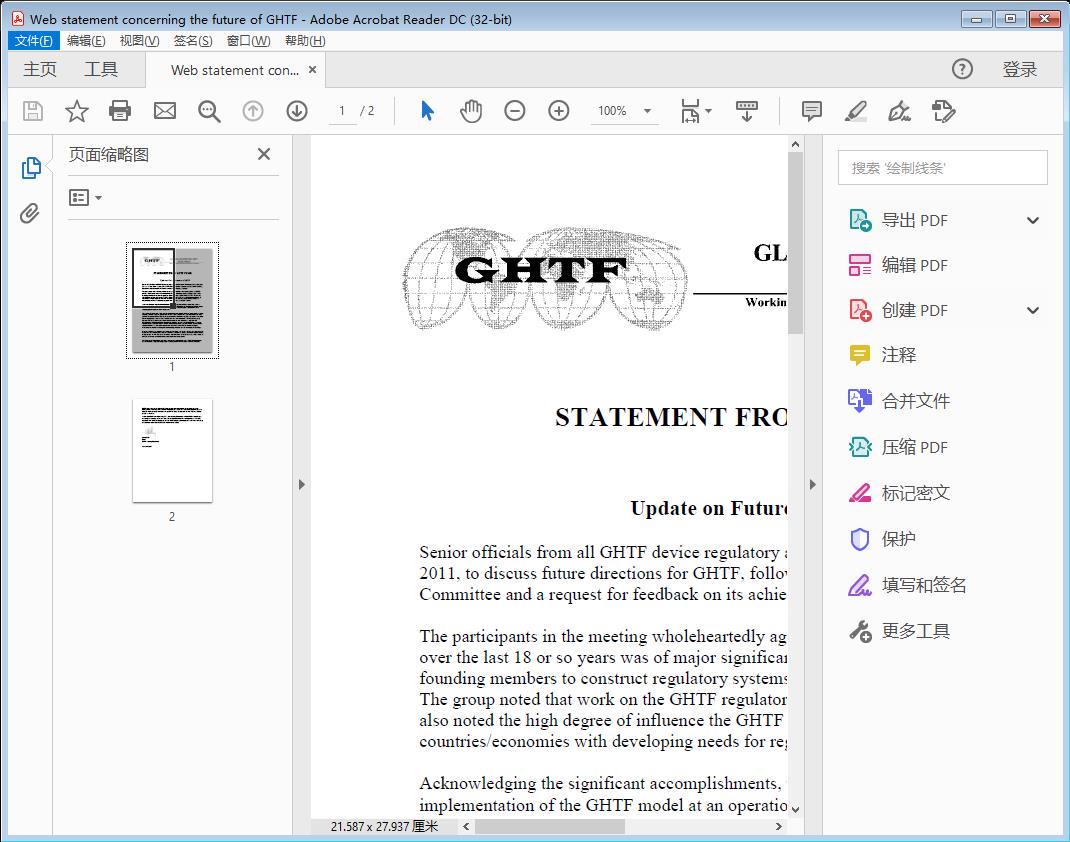The height and width of the screenshot is (842, 1070).
Task: Select the highlight pencil tool
Action: click(855, 110)
